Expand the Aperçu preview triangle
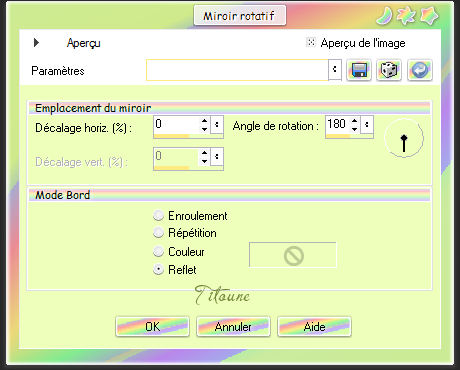 click(36, 43)
